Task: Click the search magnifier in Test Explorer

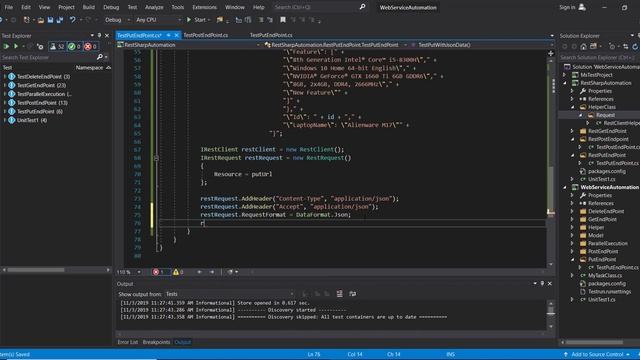Action: [x=100, y=57]
